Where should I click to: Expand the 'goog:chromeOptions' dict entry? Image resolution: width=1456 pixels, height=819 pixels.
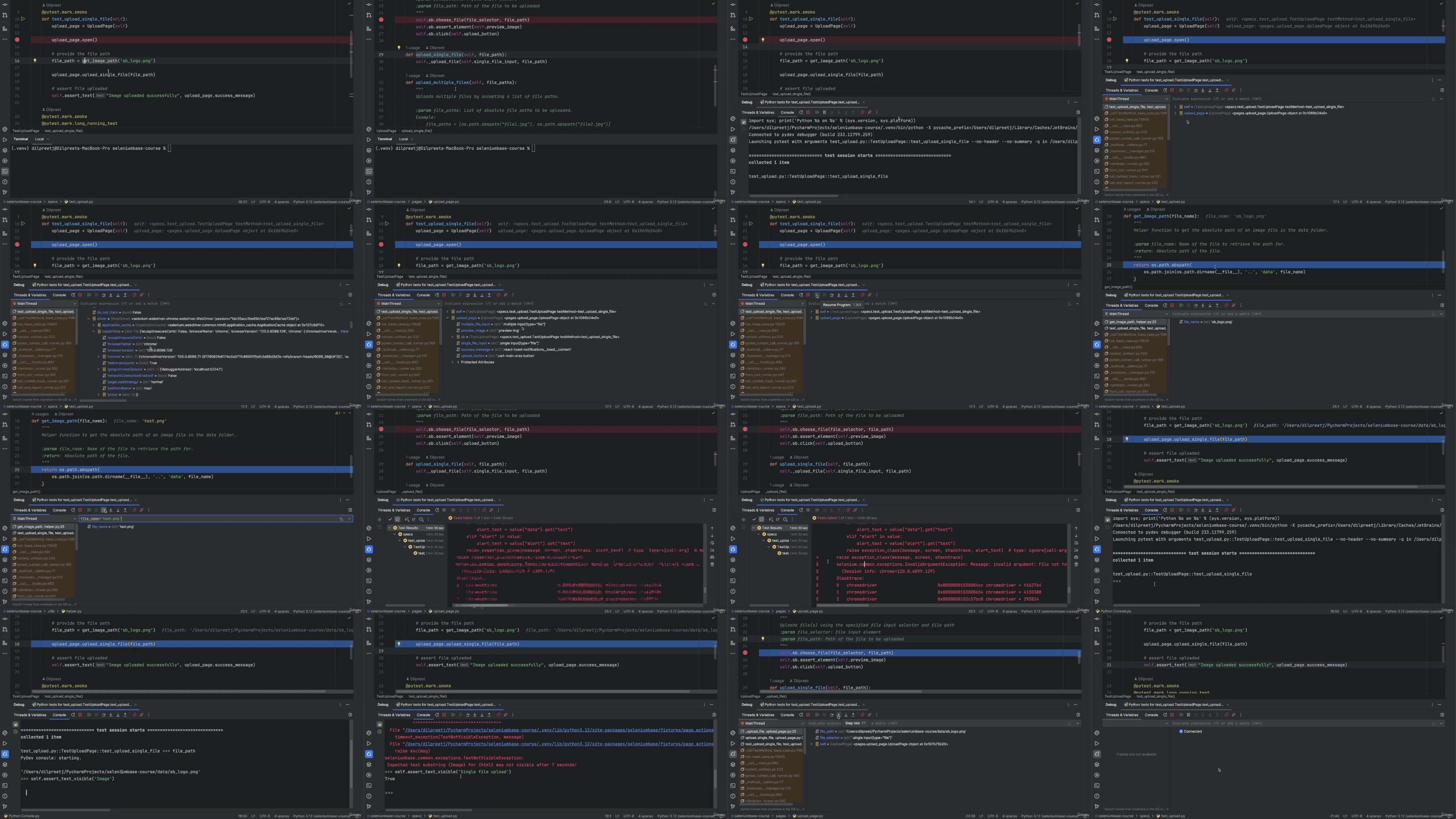click(x=98, y=369)
